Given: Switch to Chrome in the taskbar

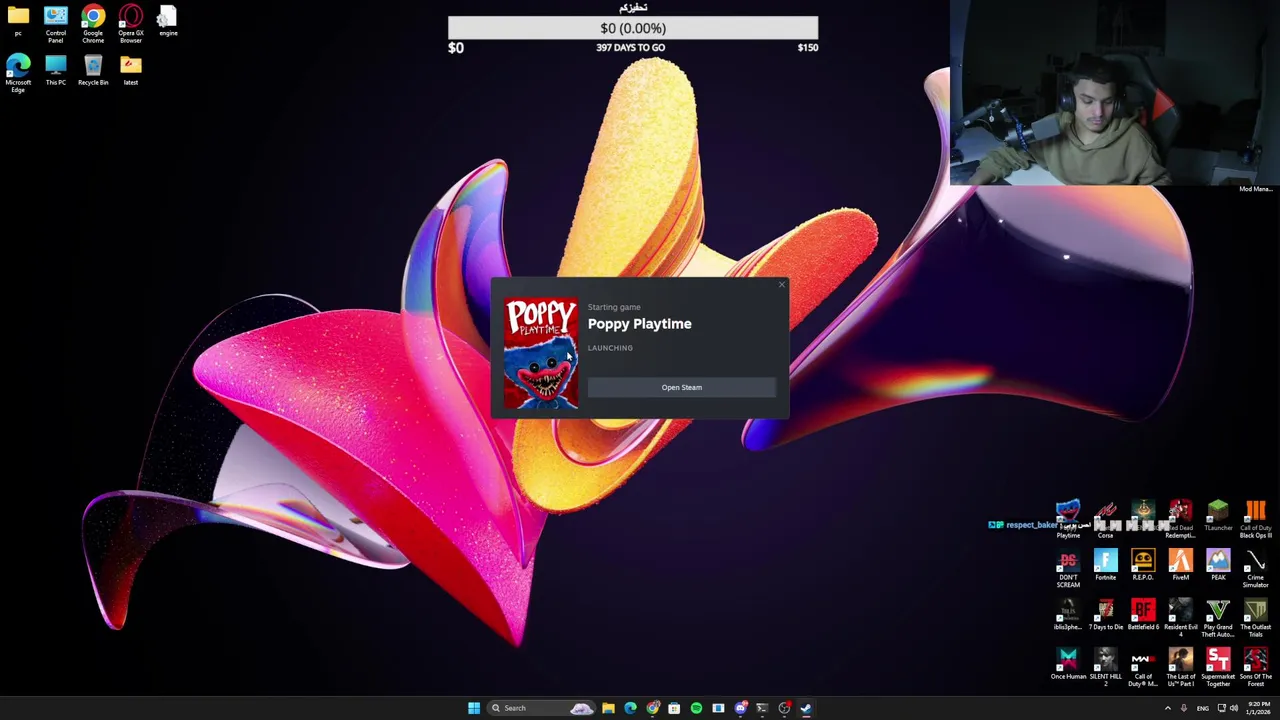Looking at the screenshot, I should click(652, 708).
